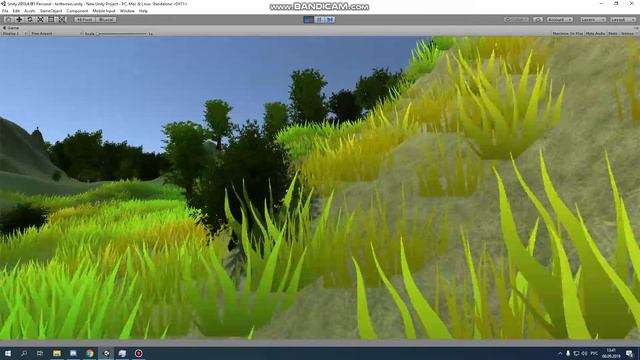Select the Move tool
Image resolution: width=640 pixels, height=360 pixels.
tap(19, 20)
